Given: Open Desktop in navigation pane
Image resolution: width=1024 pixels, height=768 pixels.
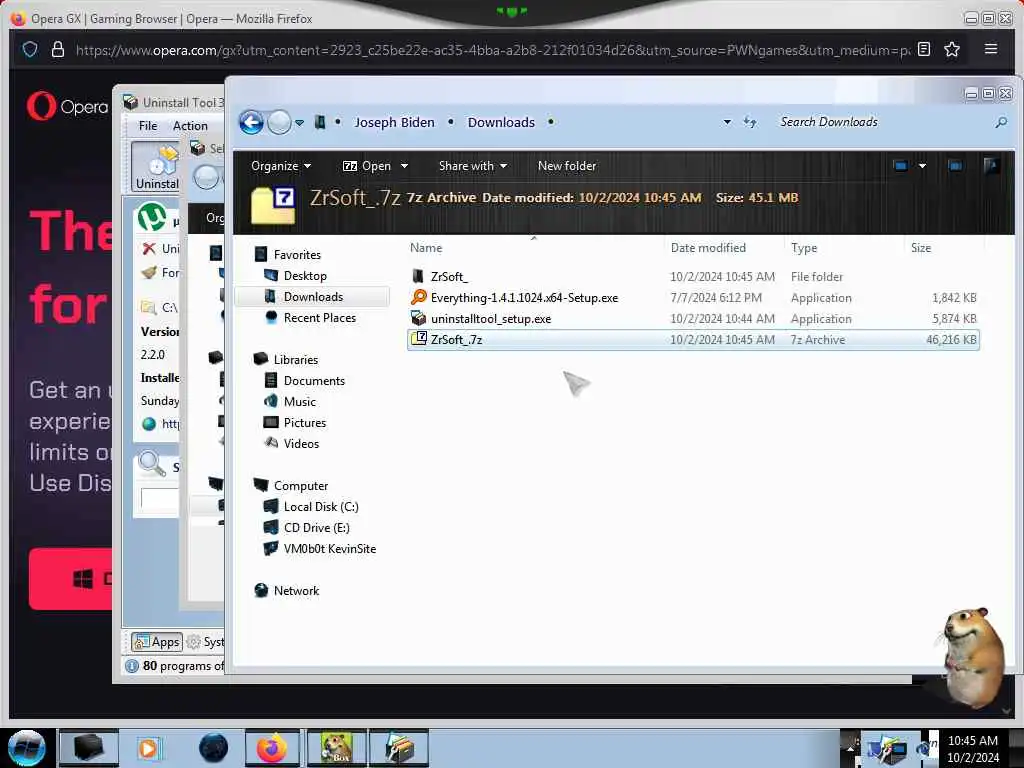Looking at the screenshot, I should pos(304,276).
